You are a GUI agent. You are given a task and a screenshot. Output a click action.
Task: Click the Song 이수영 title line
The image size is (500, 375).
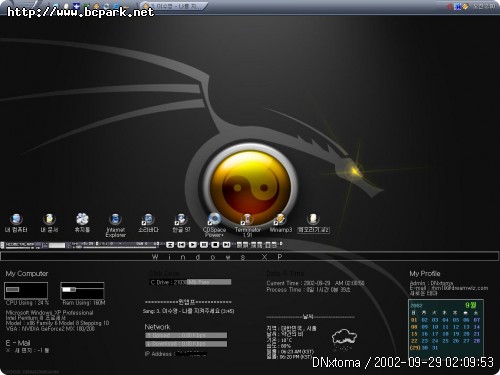point(188,311)
